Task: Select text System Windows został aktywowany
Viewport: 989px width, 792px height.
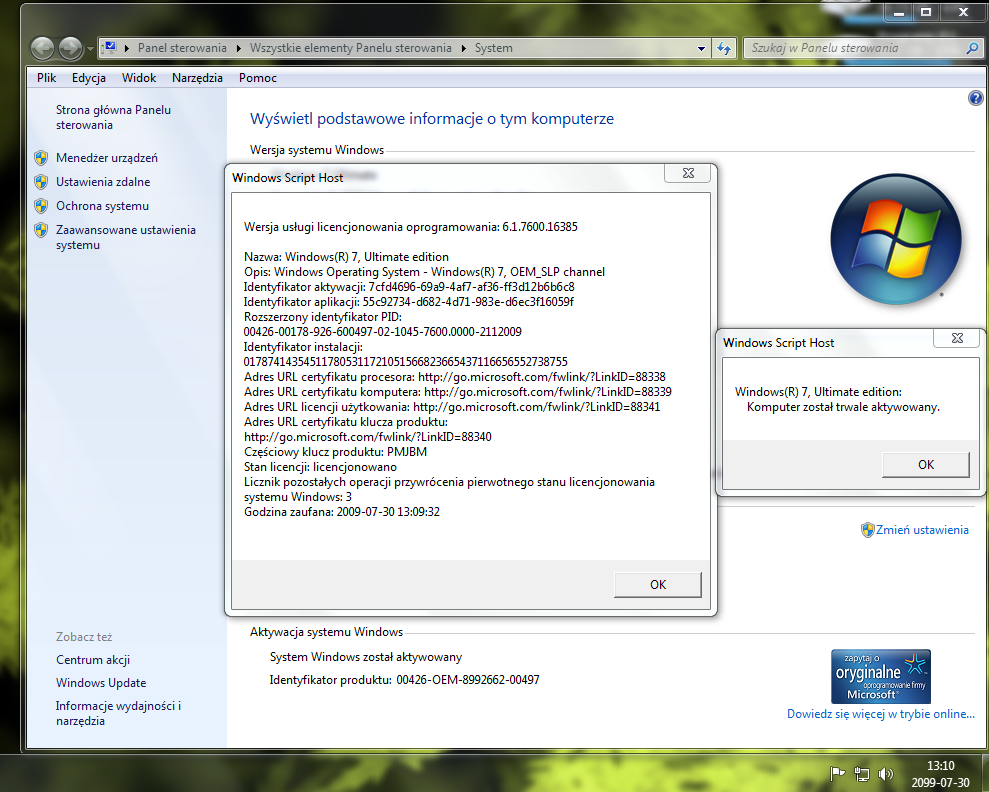Action: 366,657
